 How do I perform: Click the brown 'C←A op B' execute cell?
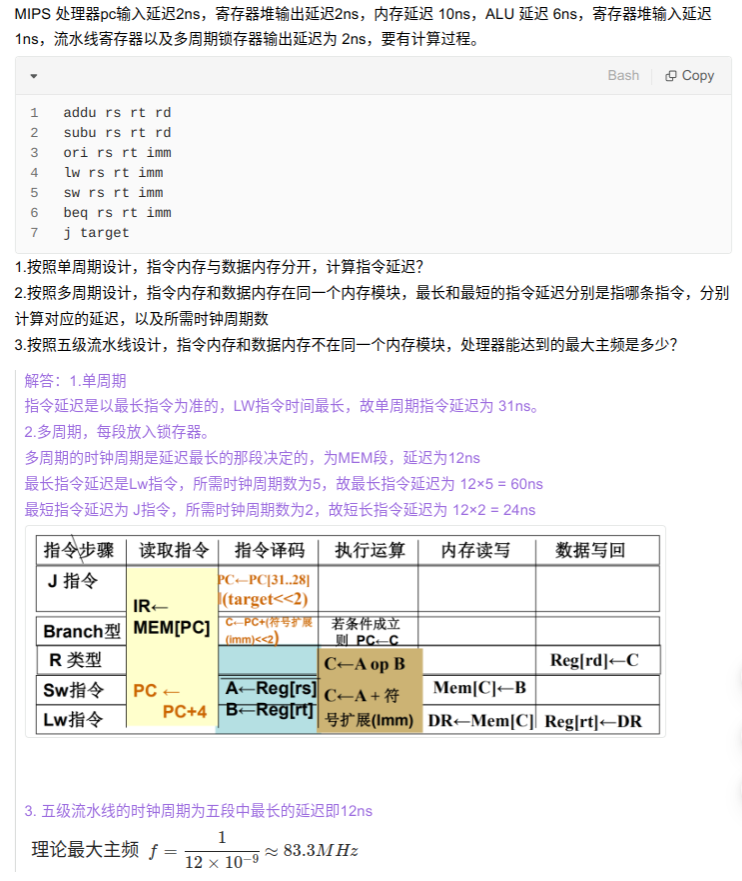click(x=365, y=663)
